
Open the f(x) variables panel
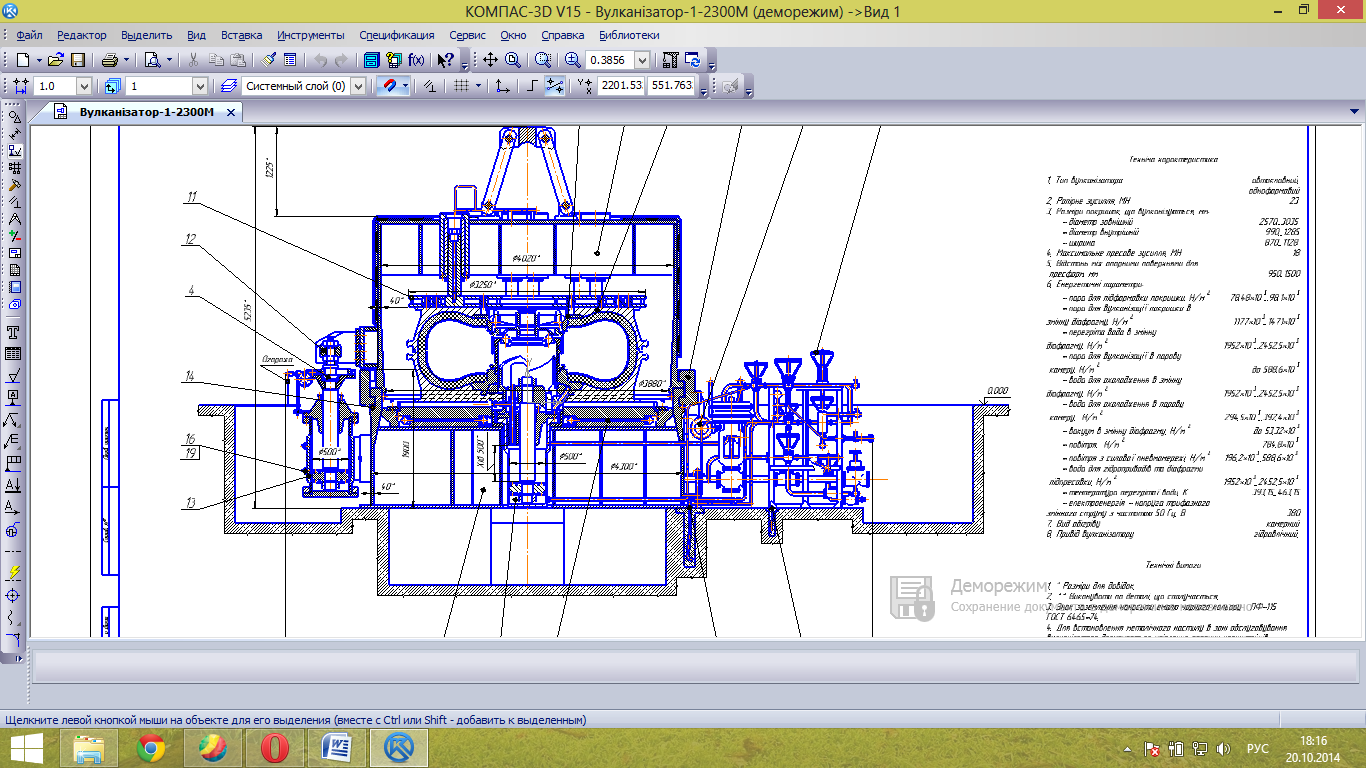(416, 60)
